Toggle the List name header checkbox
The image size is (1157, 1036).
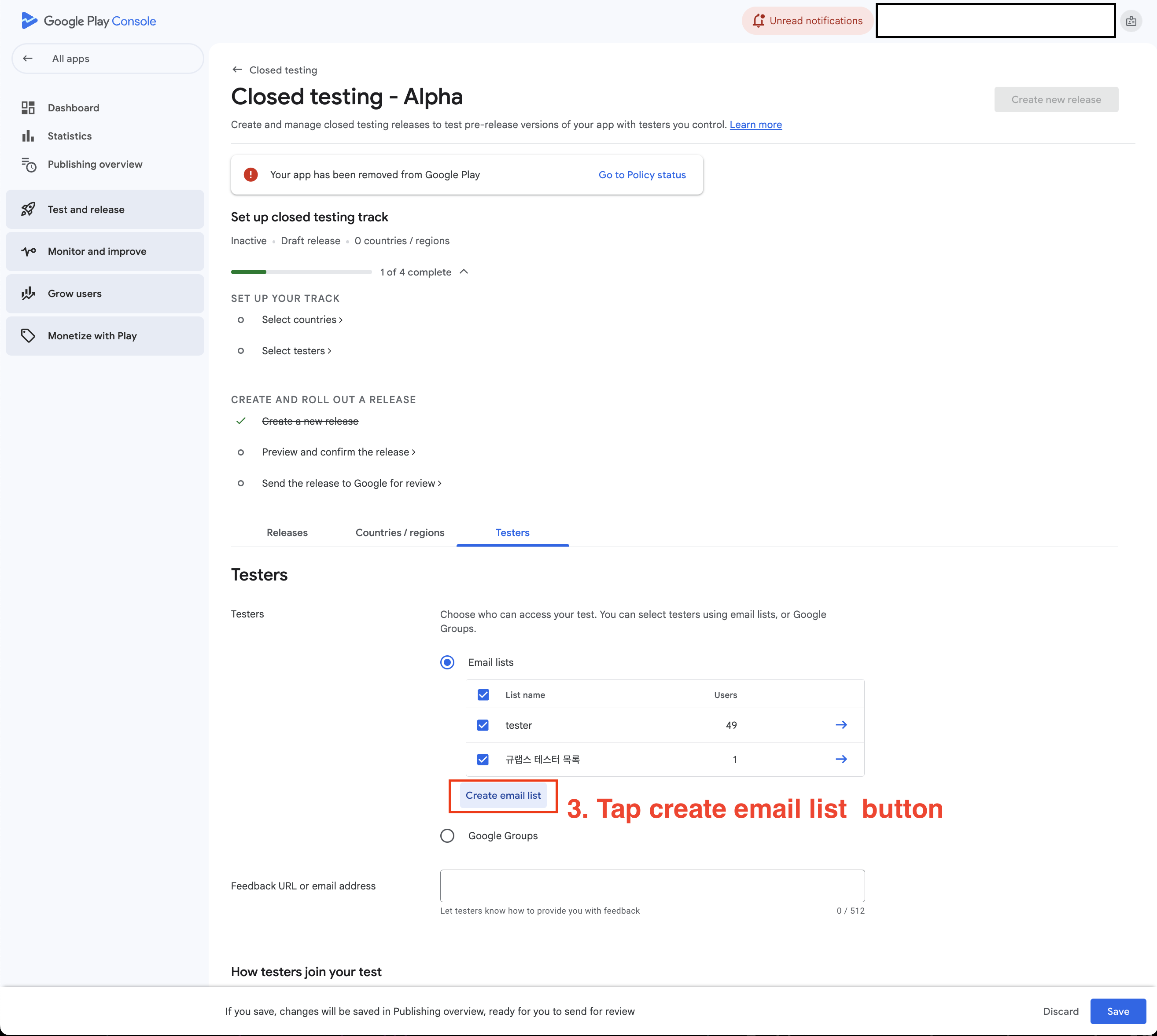(x=483, y=694)
